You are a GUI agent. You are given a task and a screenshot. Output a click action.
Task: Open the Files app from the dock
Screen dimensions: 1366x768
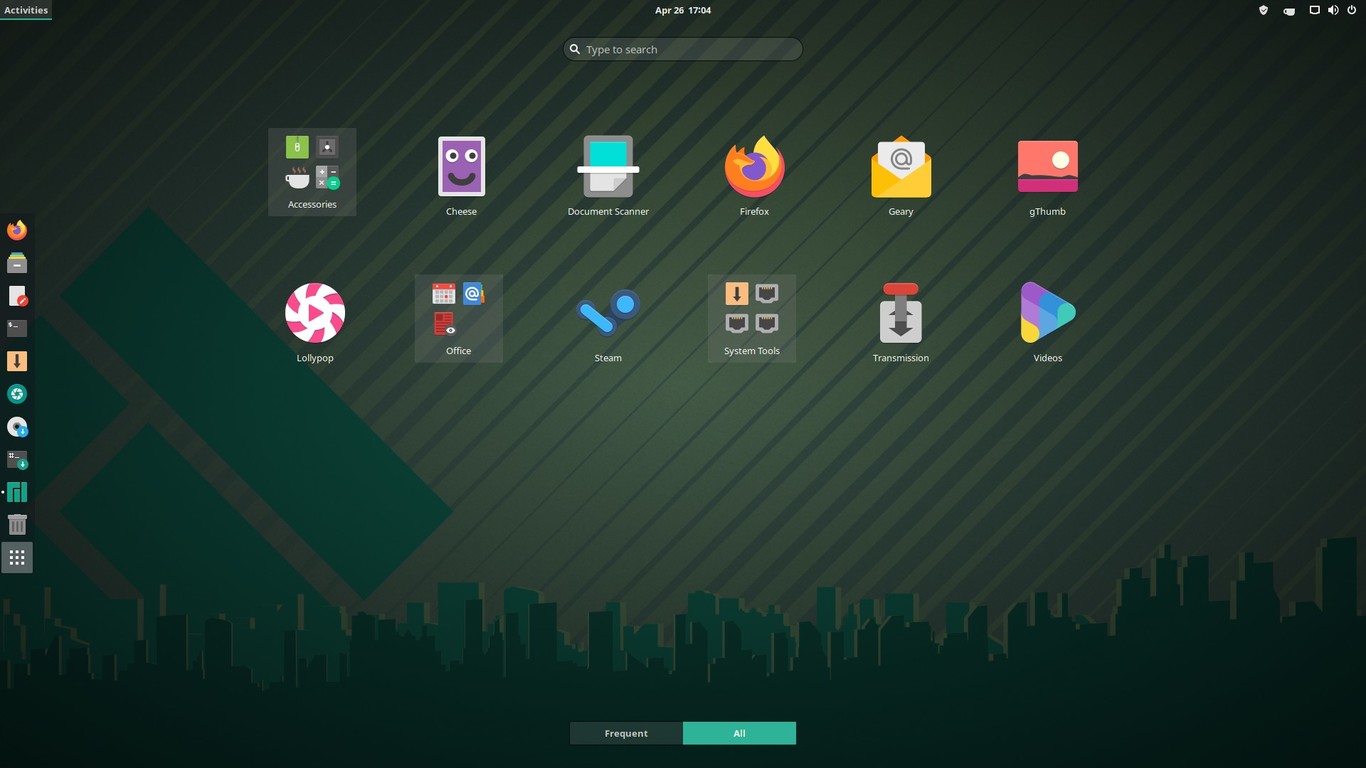[17, 262]
